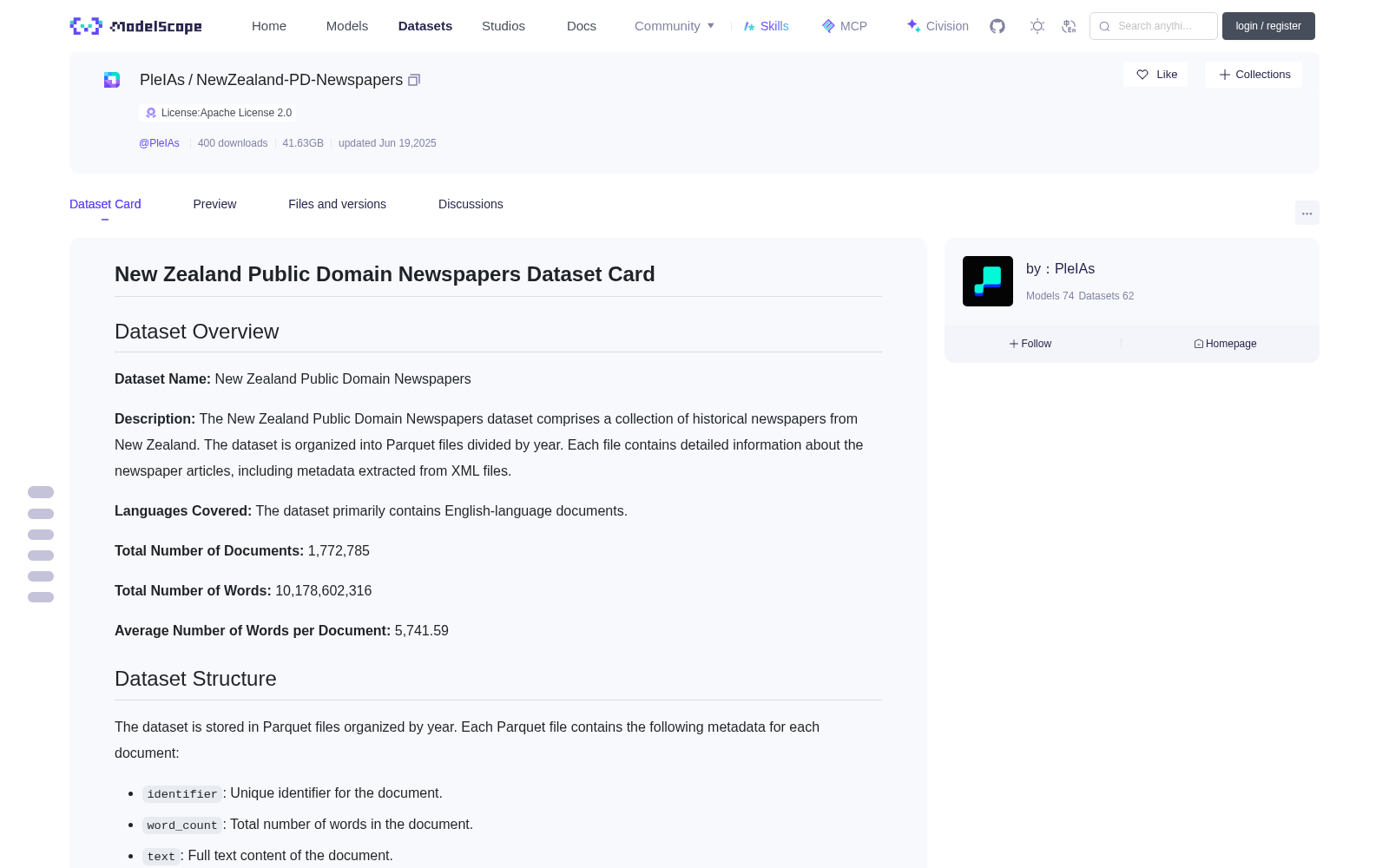Go to Home in navigation
1389x868 pixels.
click(269, 26)
